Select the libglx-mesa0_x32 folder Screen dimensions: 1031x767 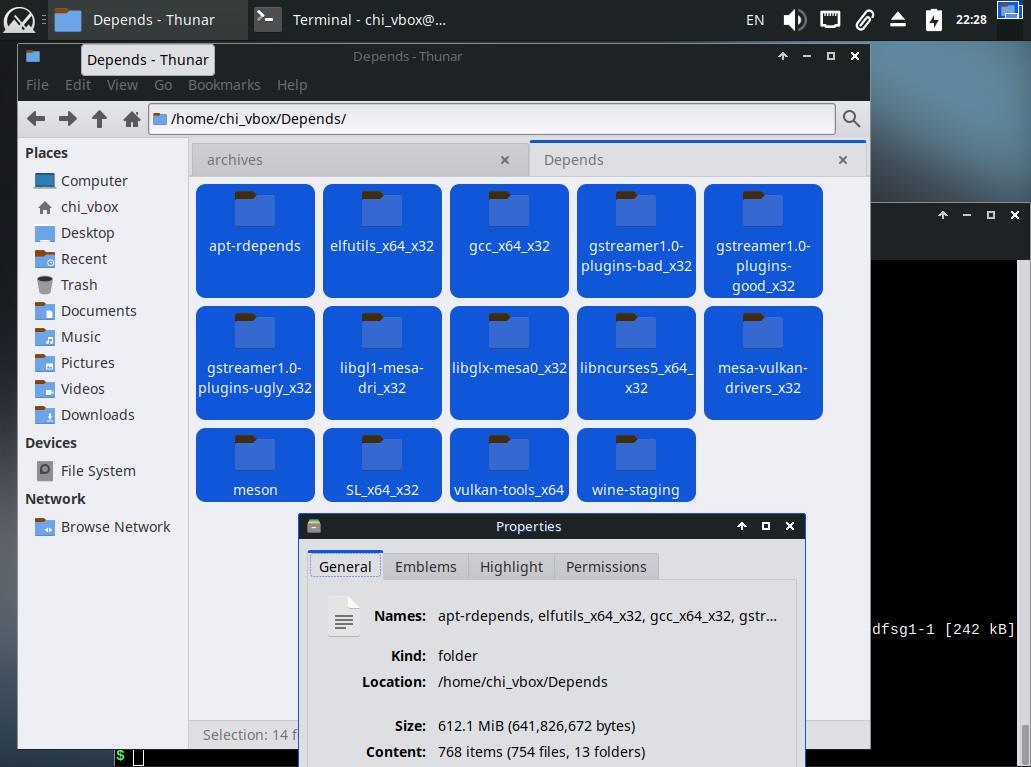click(x=509, y=362)
